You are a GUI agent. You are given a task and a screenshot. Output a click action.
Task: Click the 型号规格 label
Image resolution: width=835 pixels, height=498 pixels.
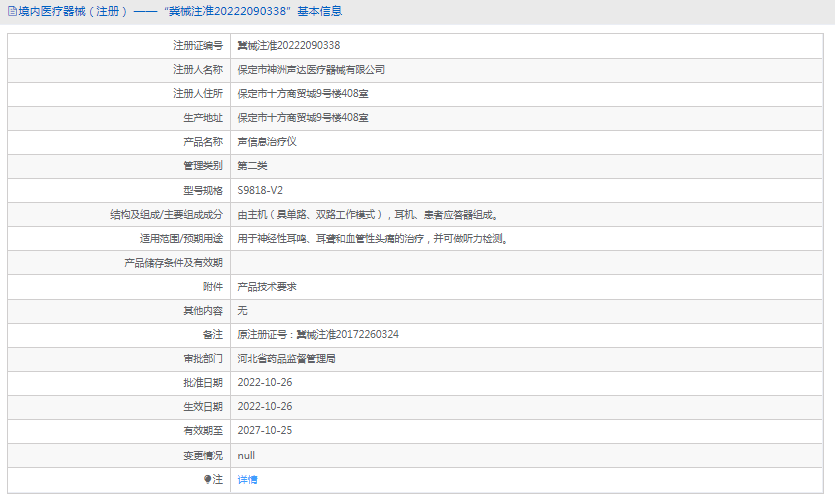203,190
